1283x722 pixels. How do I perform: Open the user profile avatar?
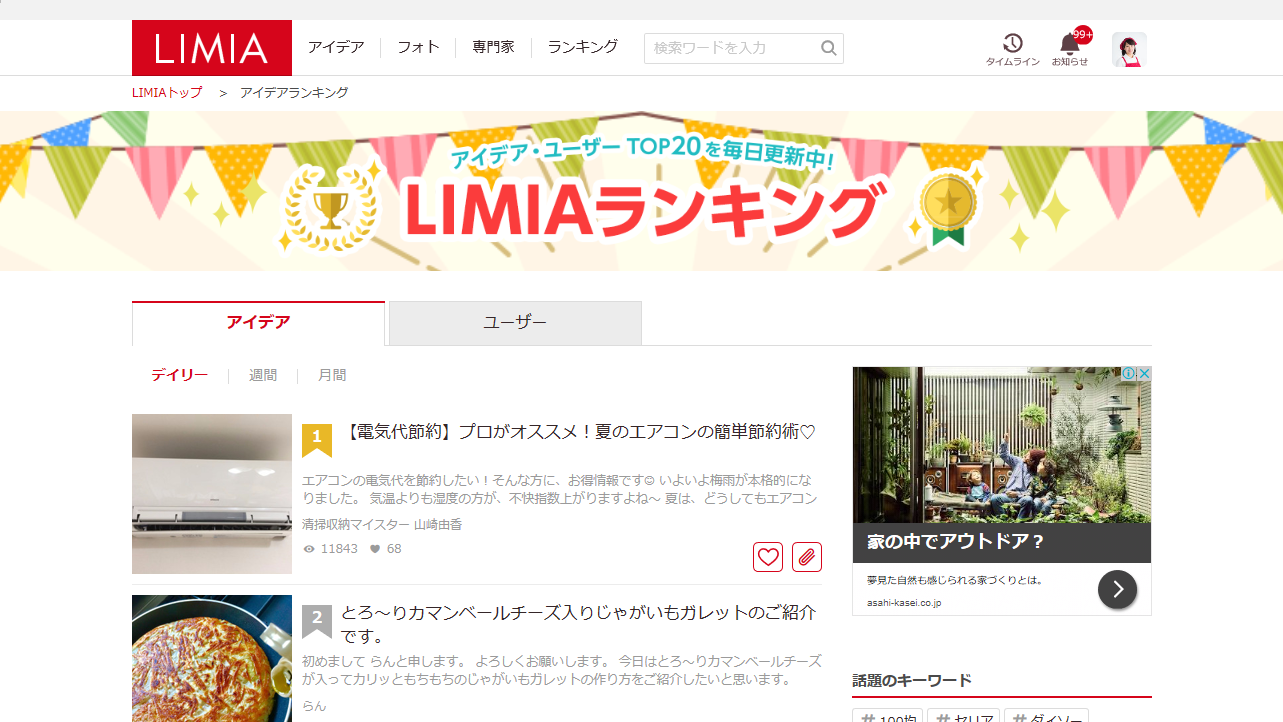tap(1129, 50)
